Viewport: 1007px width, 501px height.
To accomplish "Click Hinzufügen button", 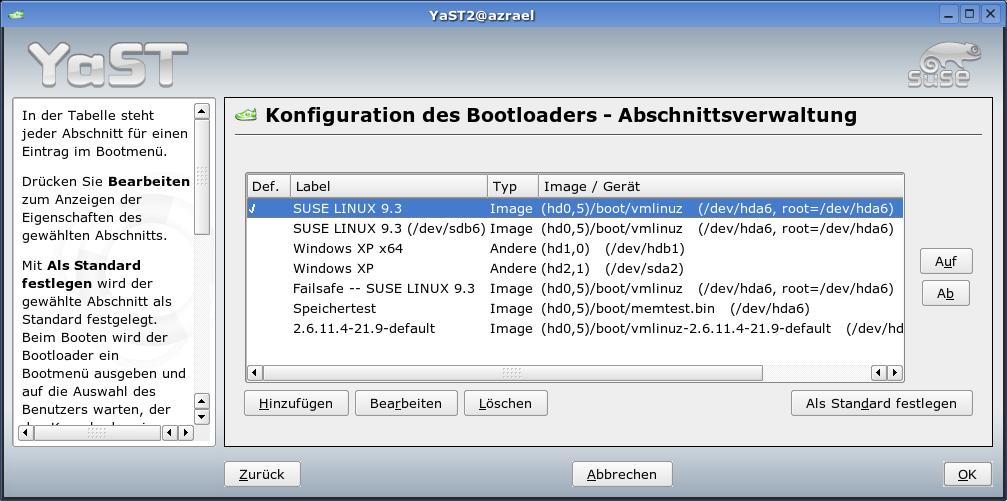I will pos(296,403).
